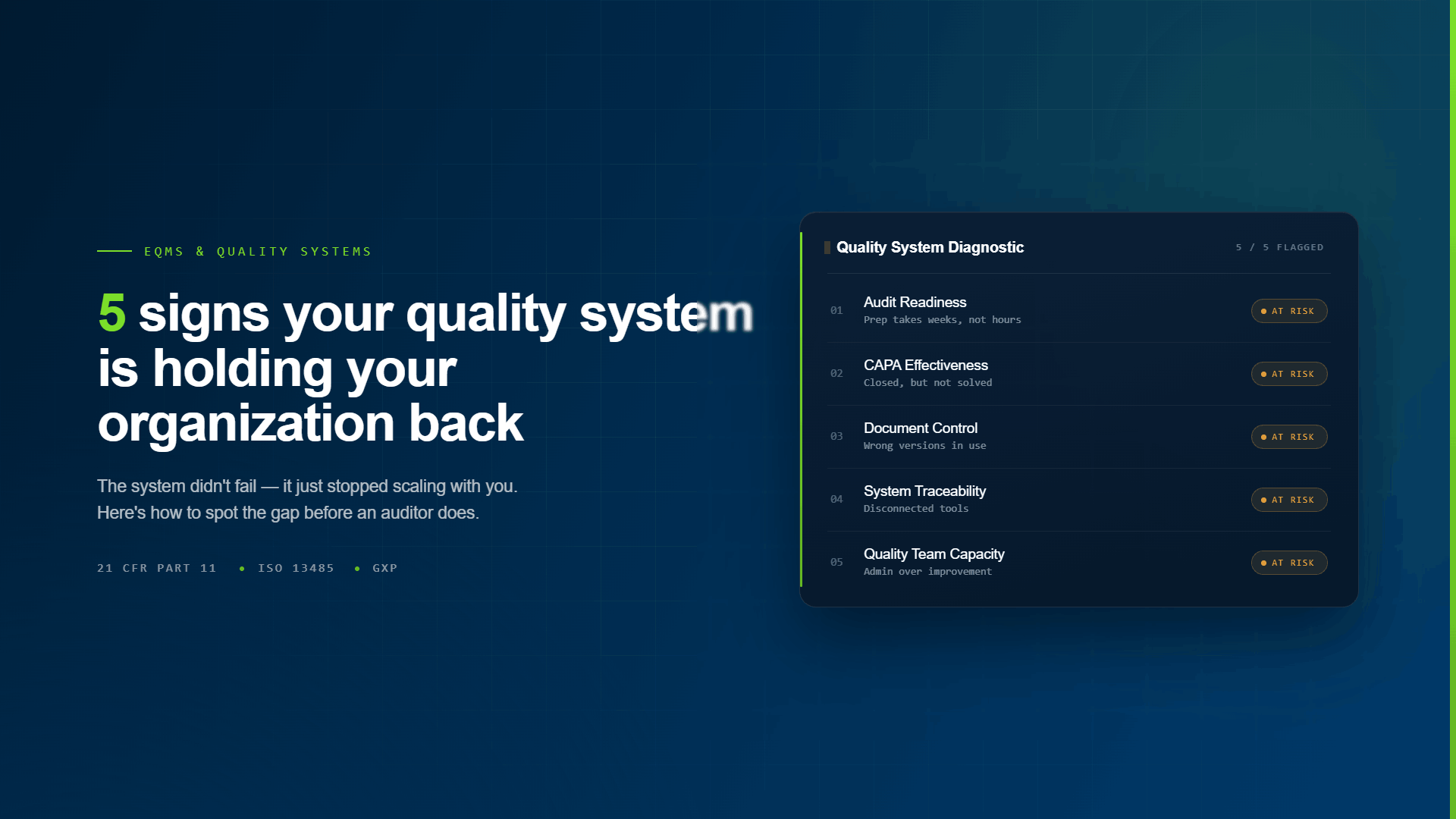
Task: Select the Document Control row title
Action: pyautogui.click(x=920, y=428)
